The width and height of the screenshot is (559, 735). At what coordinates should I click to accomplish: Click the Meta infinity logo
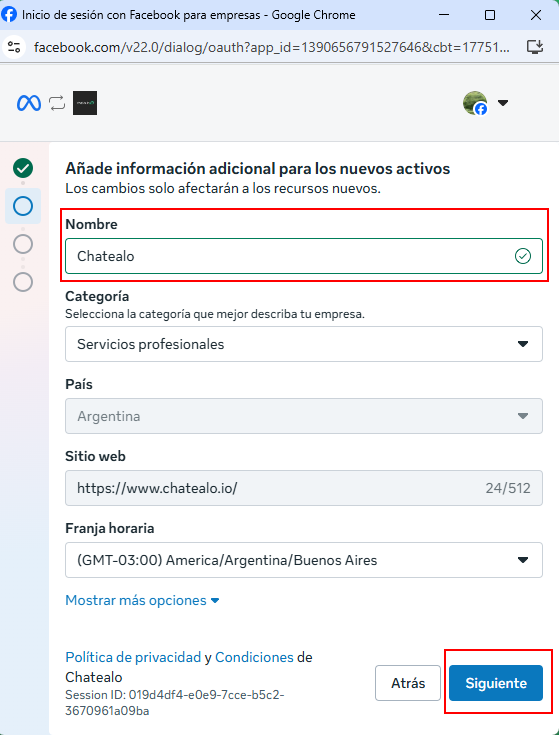(29, 103)
